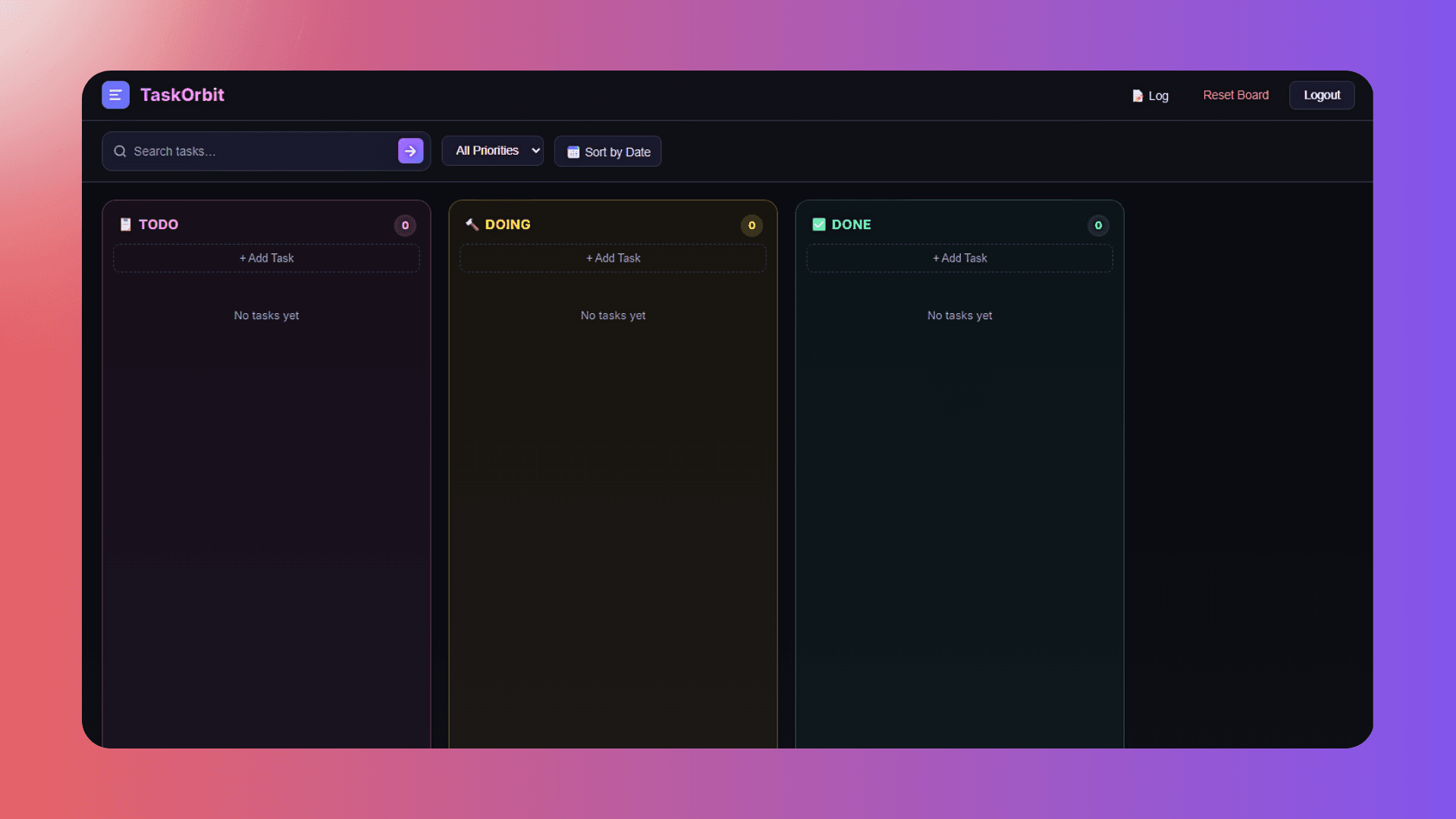
Task: Click the TaskOrbit title text
Action: point(182,95)
